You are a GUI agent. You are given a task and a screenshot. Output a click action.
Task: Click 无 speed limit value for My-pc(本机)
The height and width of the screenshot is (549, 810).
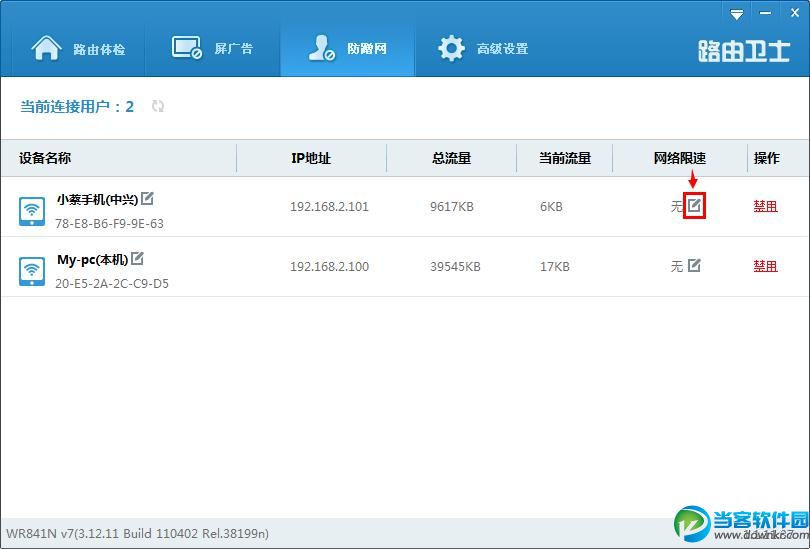click(x=677, y=266)
